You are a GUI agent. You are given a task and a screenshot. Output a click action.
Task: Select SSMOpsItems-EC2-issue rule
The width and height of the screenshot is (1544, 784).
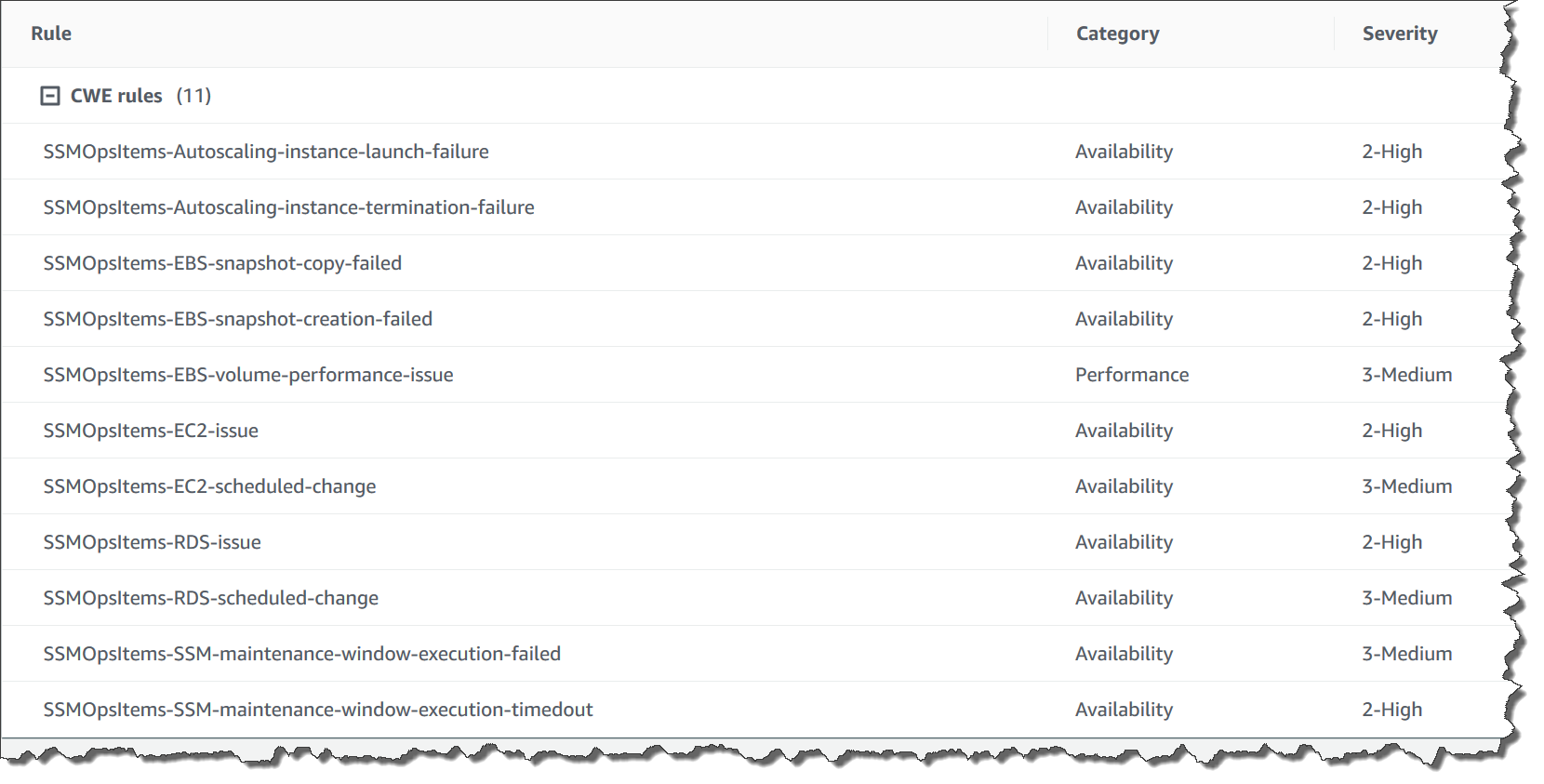coord(151,431)
